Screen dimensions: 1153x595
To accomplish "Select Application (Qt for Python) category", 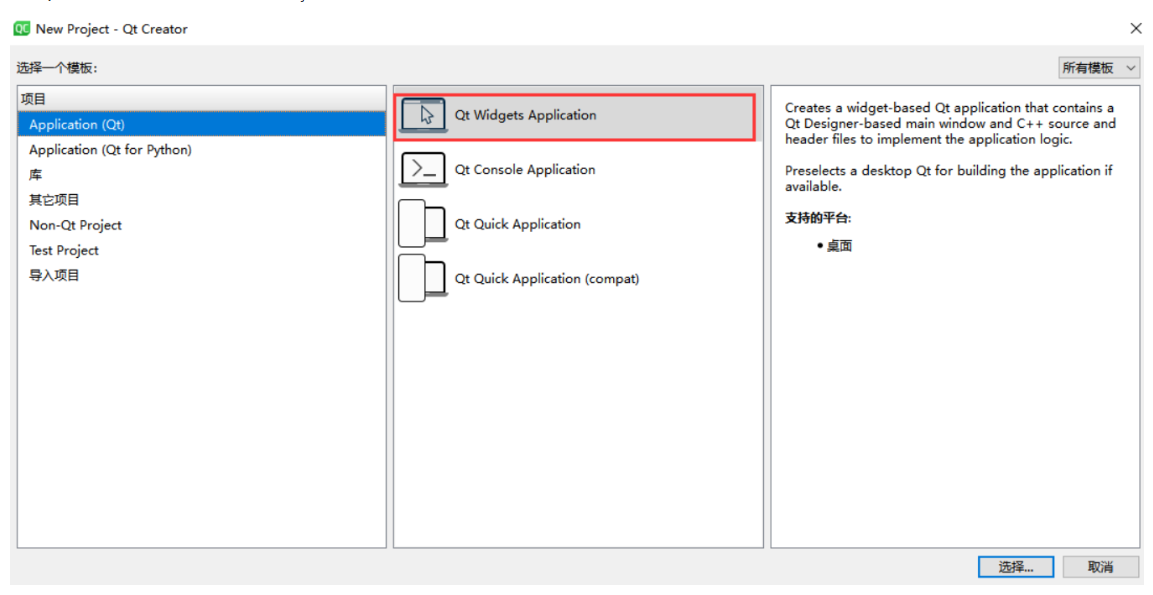I will click(x=201, y=149).
